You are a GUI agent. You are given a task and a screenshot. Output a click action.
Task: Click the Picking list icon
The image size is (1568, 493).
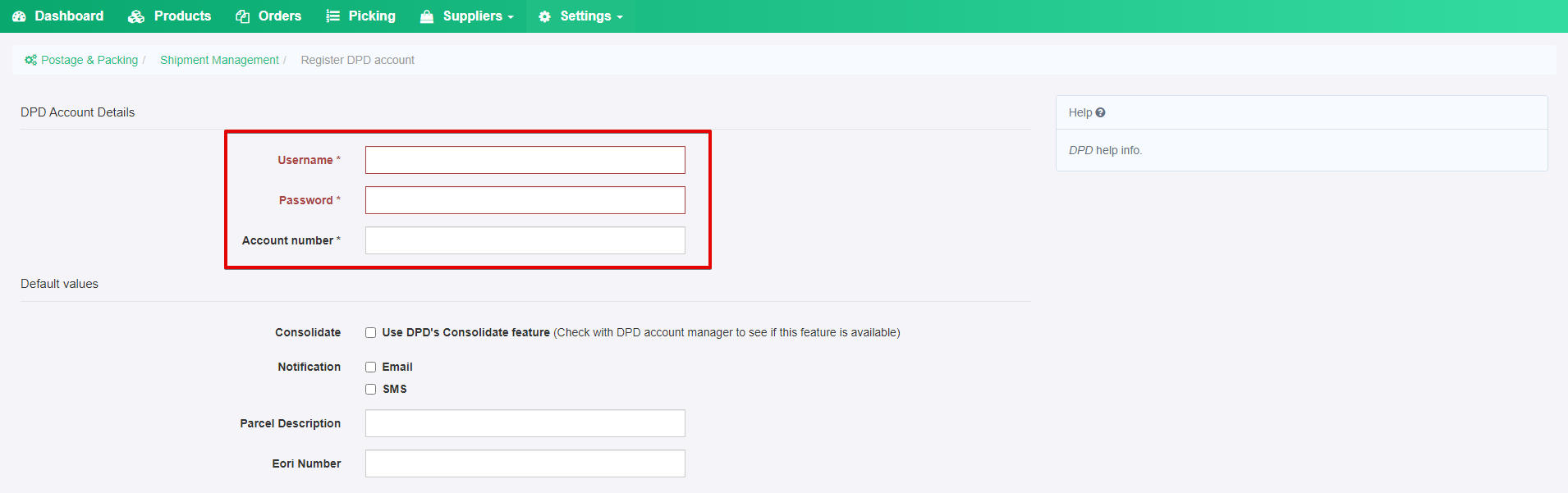coord(332,16)
